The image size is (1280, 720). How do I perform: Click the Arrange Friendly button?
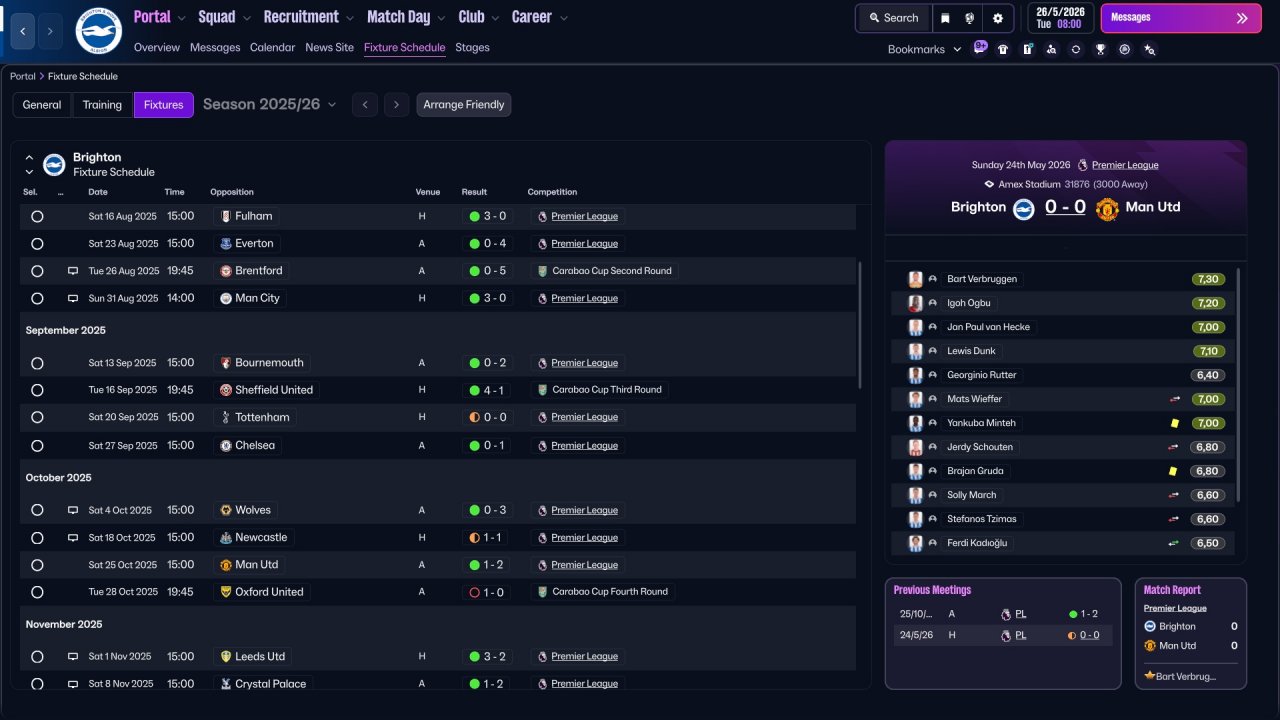pos(464,105)
